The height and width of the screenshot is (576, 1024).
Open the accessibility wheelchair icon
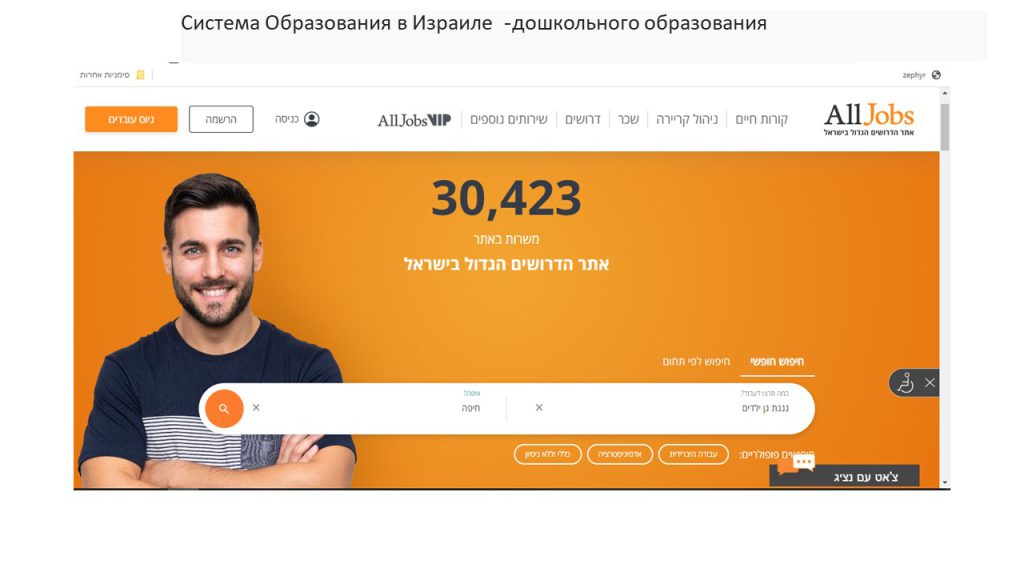point(905,383)
